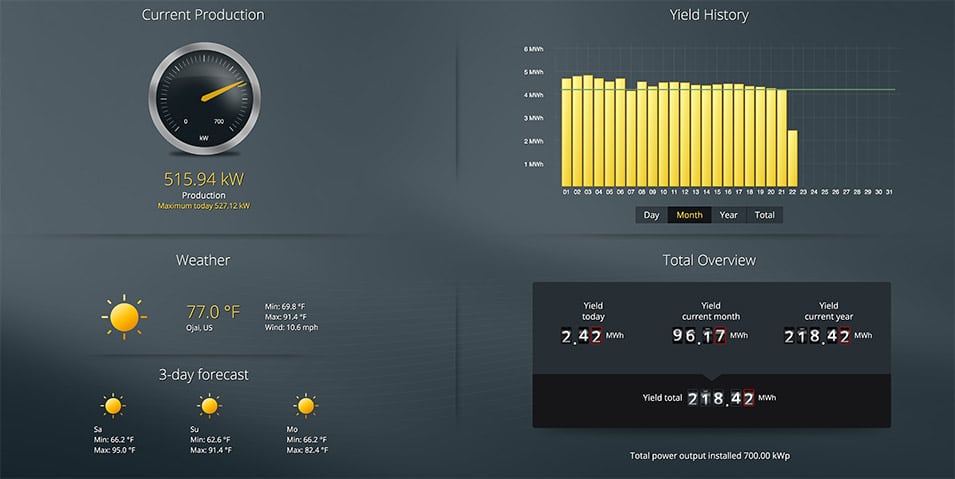Switch yield history to Year view
Image resolution: width=955 pixels, height=479 pixels.
[728, 215]
